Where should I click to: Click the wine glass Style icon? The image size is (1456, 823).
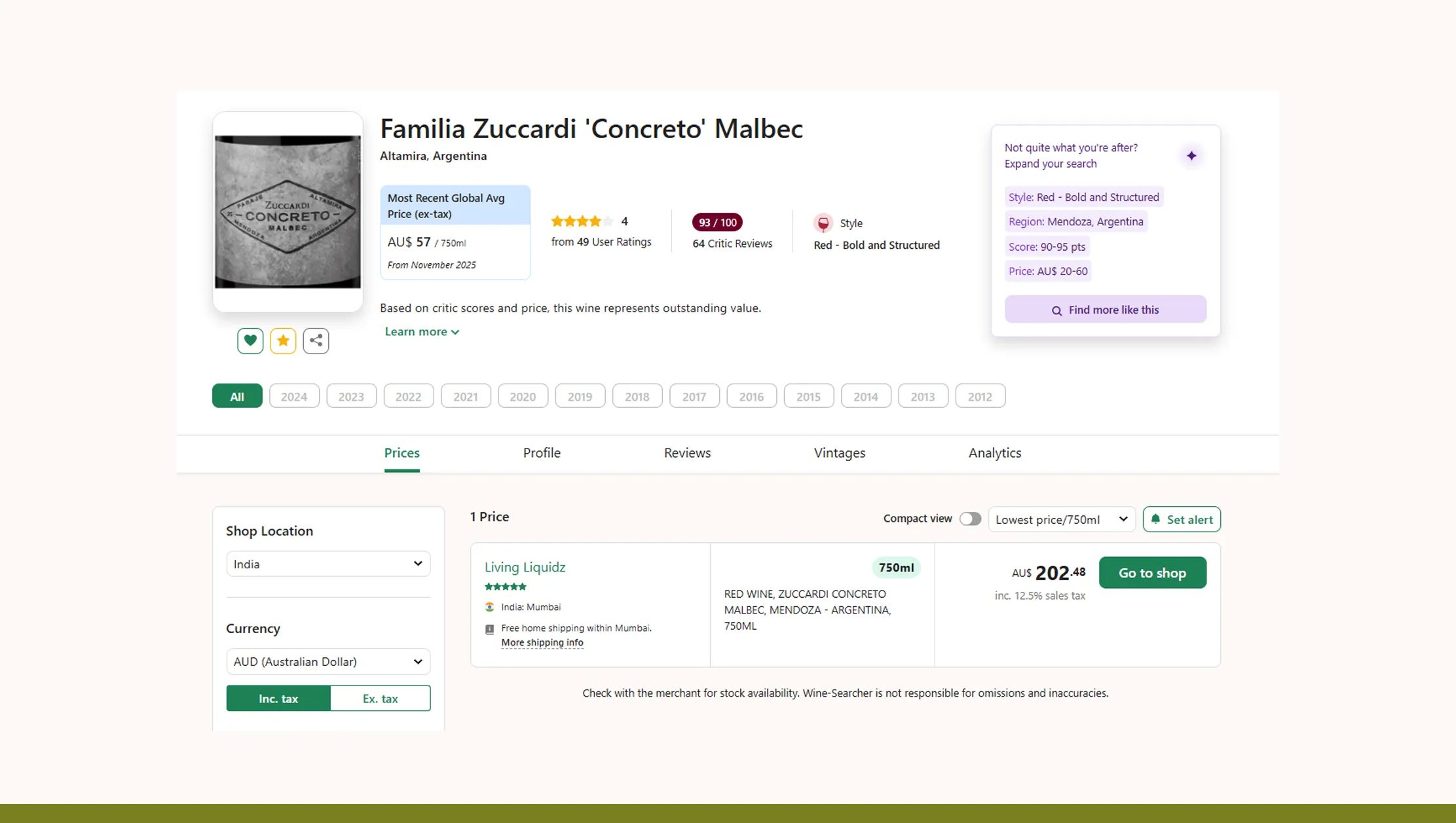click(822, 222)
